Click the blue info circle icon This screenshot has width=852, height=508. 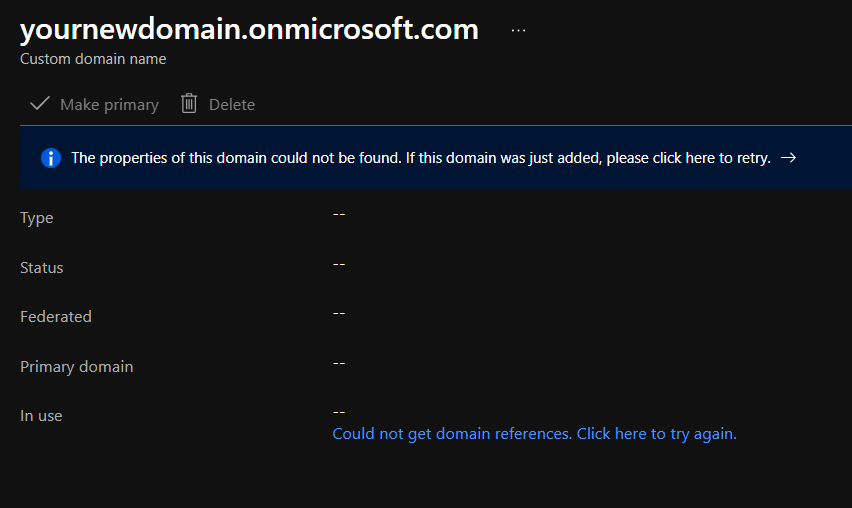click(51, 158)
